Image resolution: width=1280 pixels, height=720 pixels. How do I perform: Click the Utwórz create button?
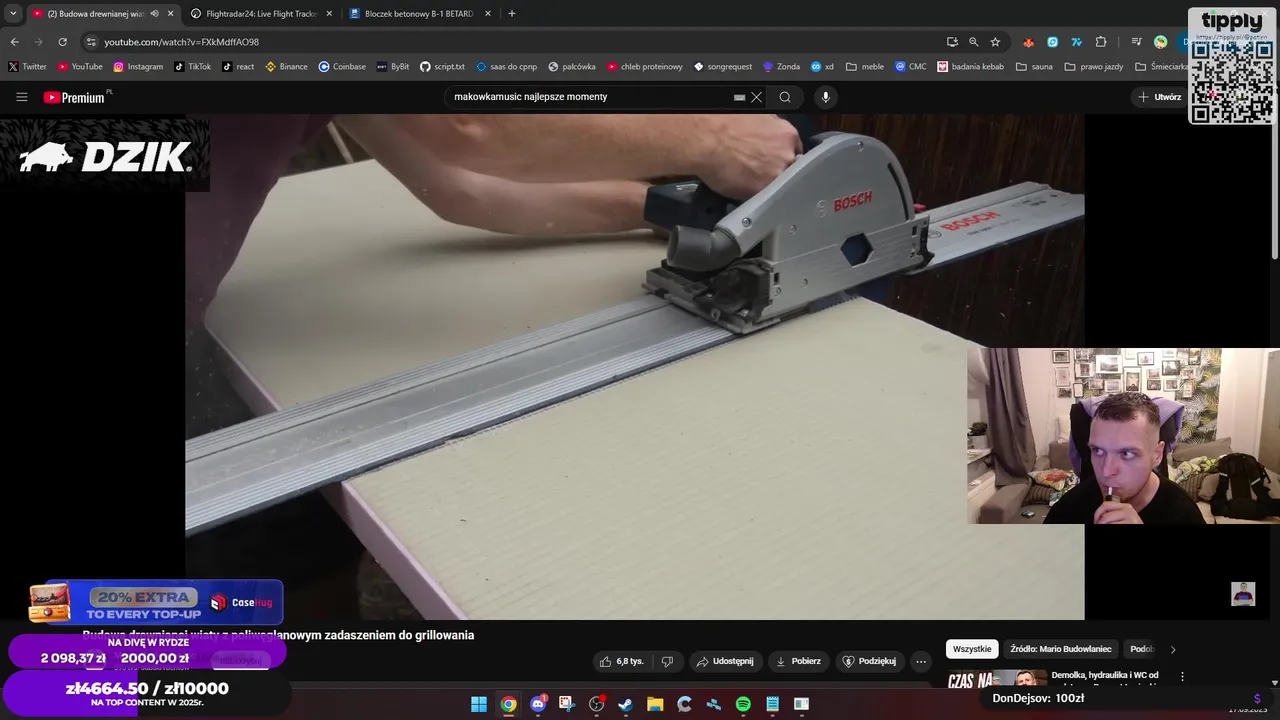(1159, 97)
